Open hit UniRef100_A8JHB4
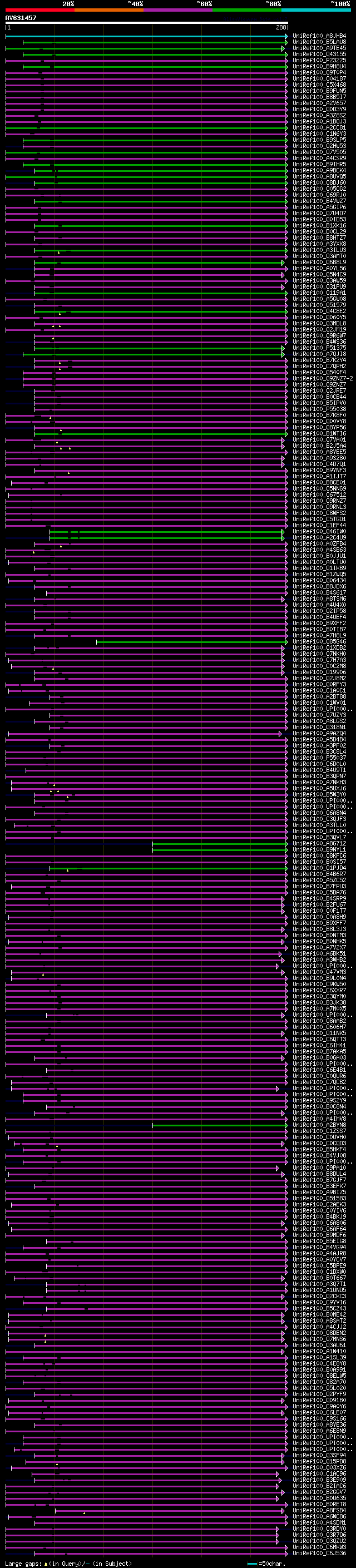356x1568 pixels. point(319,36)
